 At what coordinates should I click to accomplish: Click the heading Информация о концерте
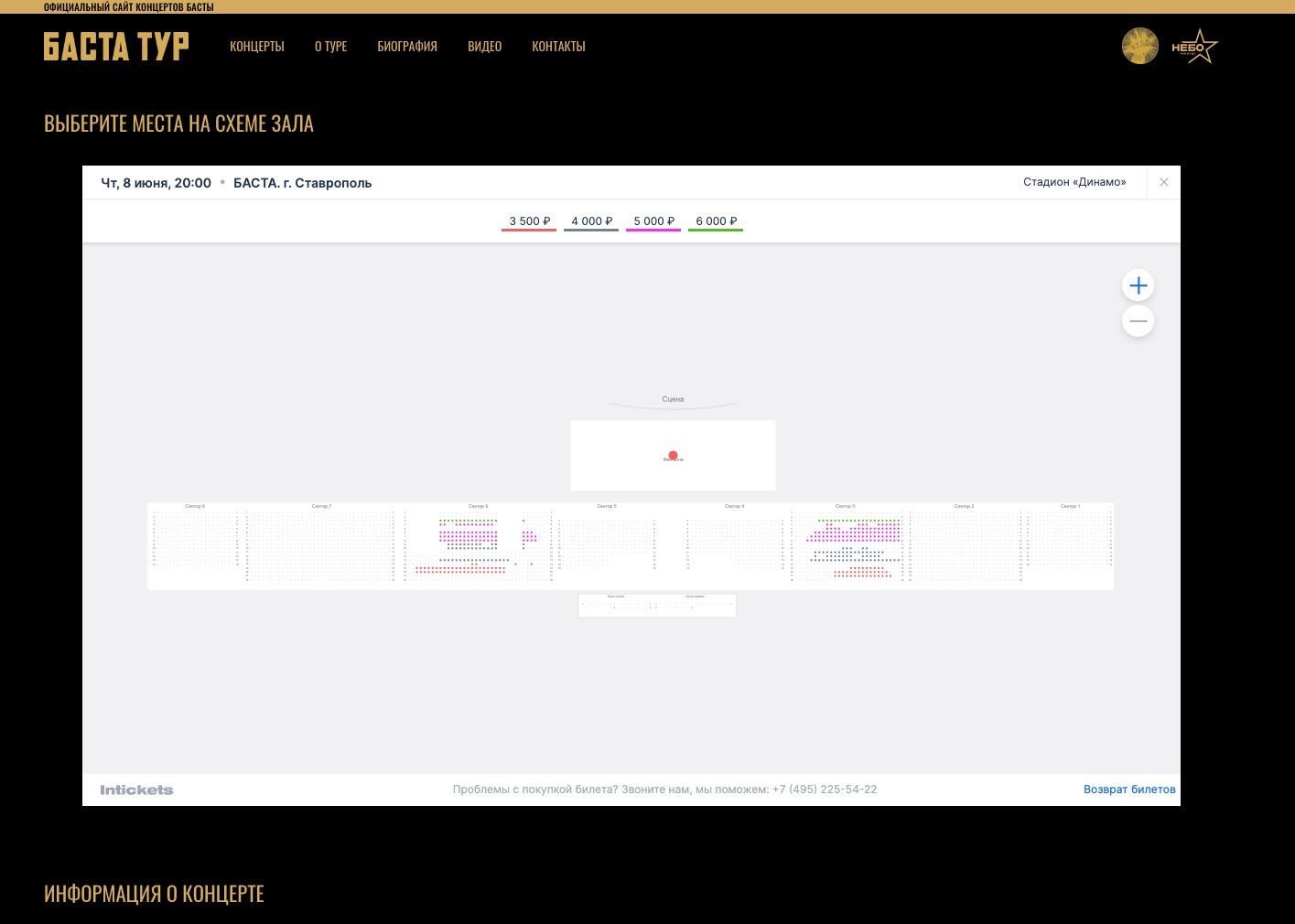pyautogui.click(x=154, y=893)
